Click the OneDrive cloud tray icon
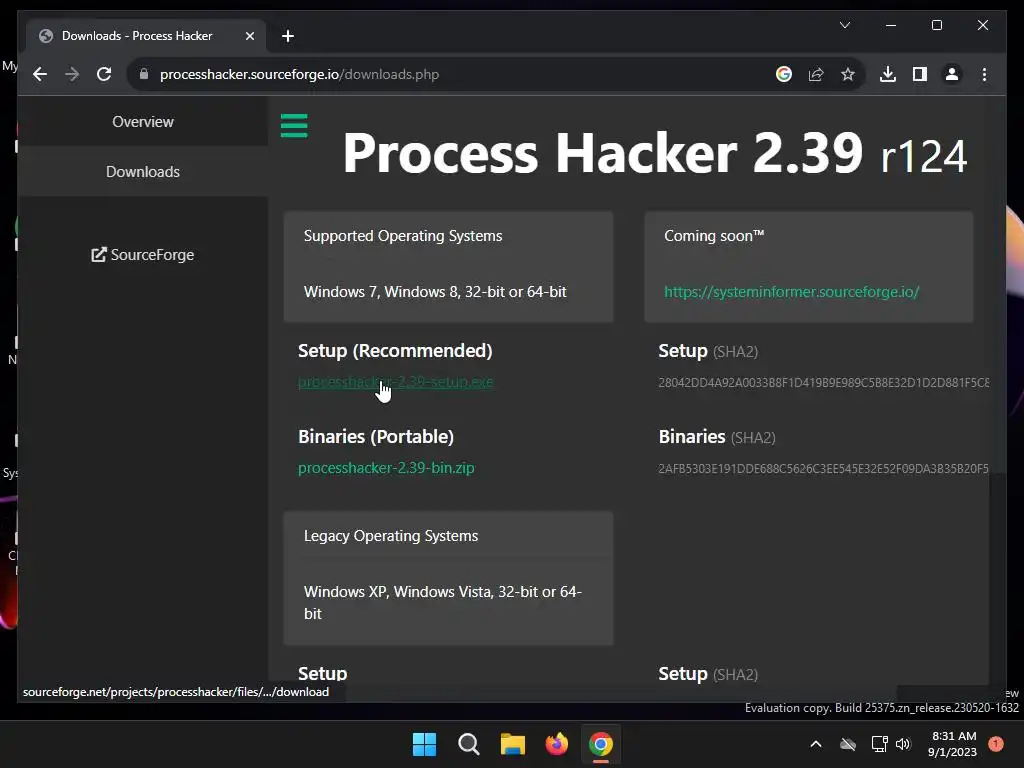Image resolution: width=1024 pixels, height=768 pixels. point(848,744)
